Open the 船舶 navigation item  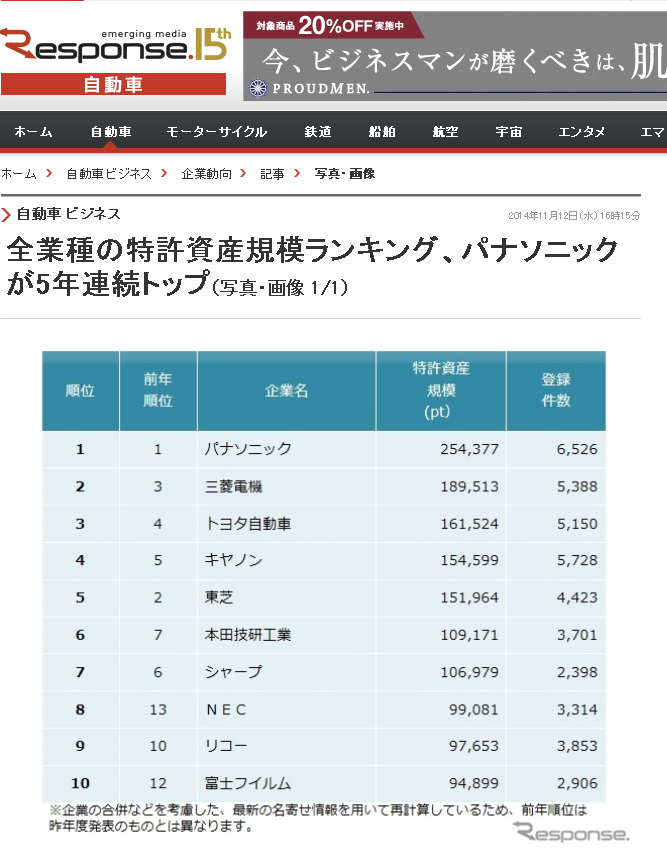pyautogui.click(x=381, y=132)
